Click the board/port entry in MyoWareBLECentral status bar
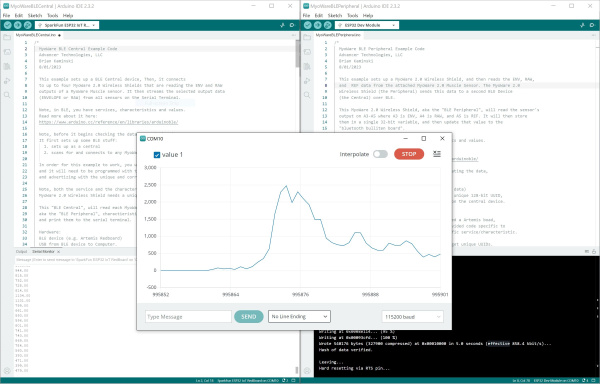600x384 pixels. coord(248,381)
